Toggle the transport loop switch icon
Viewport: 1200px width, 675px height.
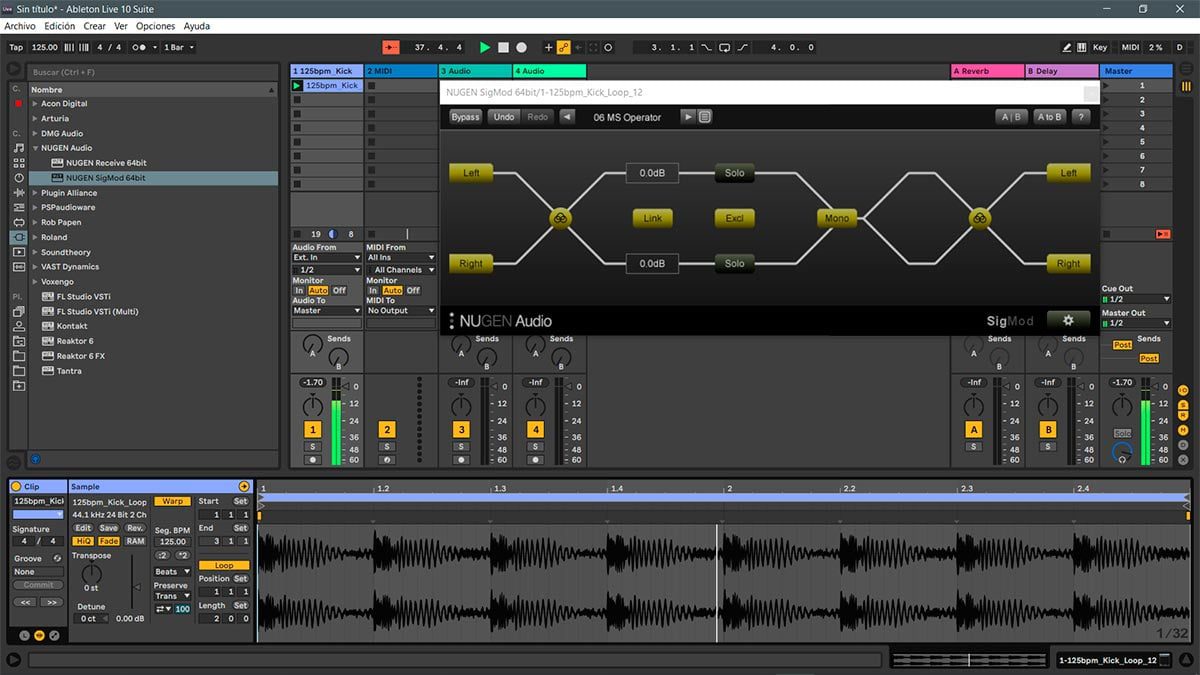[x=725, y=47]
